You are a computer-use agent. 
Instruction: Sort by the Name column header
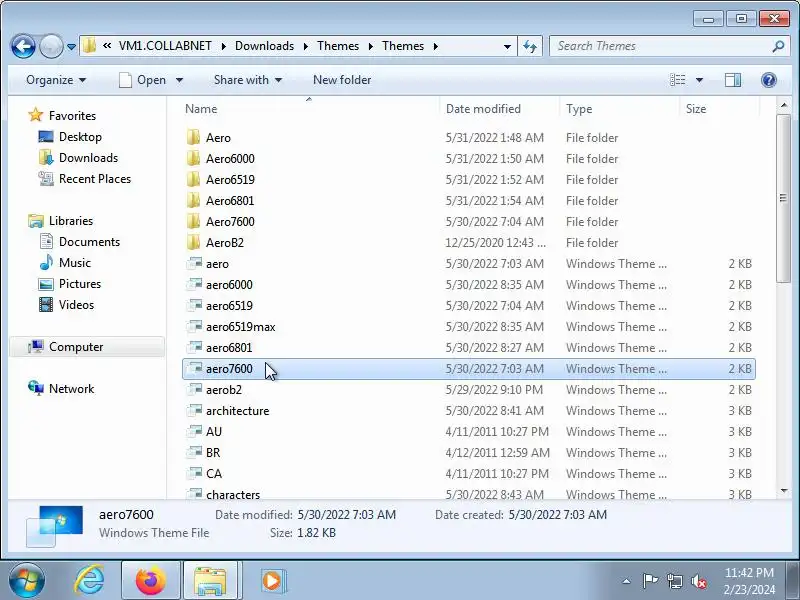pyautogui.click(x=309, y=109)
